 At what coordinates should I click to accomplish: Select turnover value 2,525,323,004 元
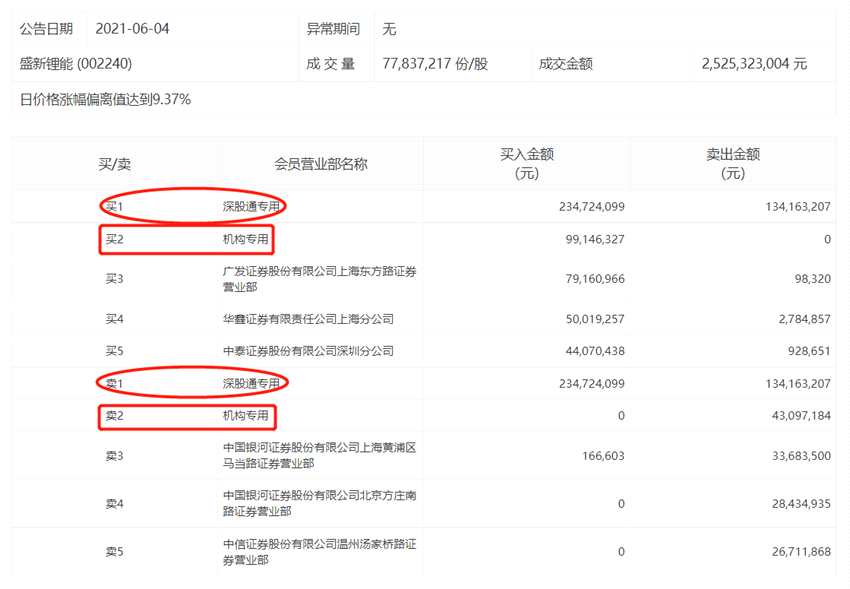click(754, 63)
